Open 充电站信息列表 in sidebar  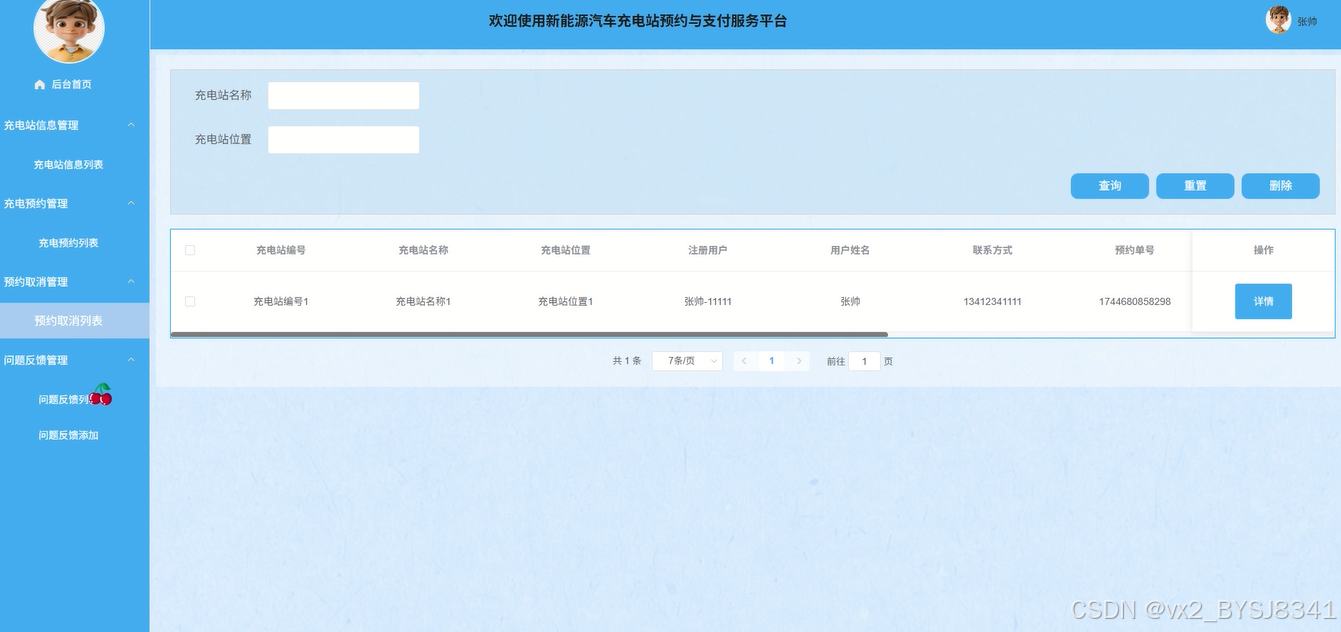[x=68, y=165]
